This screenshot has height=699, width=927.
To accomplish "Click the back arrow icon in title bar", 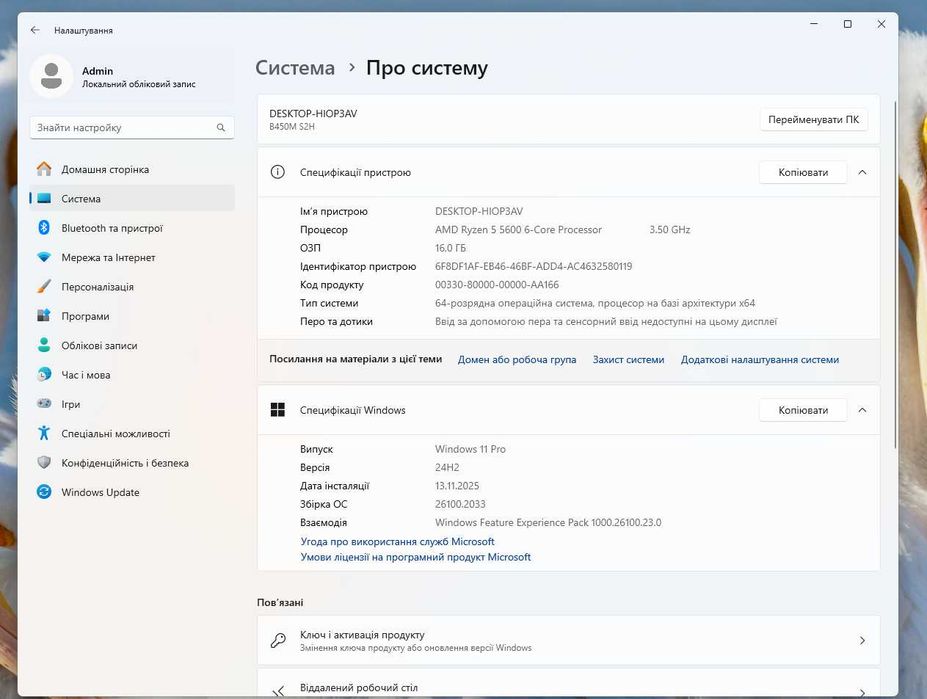I will tap(35, 30).
